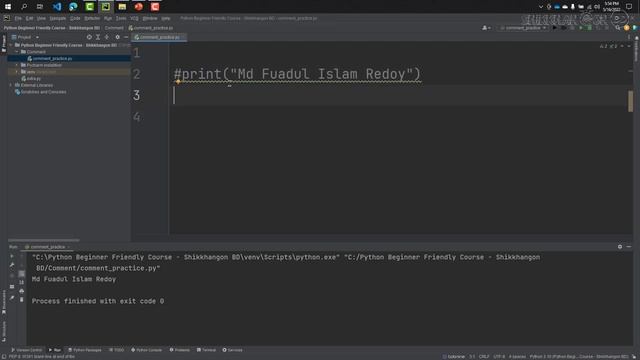Hide the Run panel with minus icon

coord(629,247)
